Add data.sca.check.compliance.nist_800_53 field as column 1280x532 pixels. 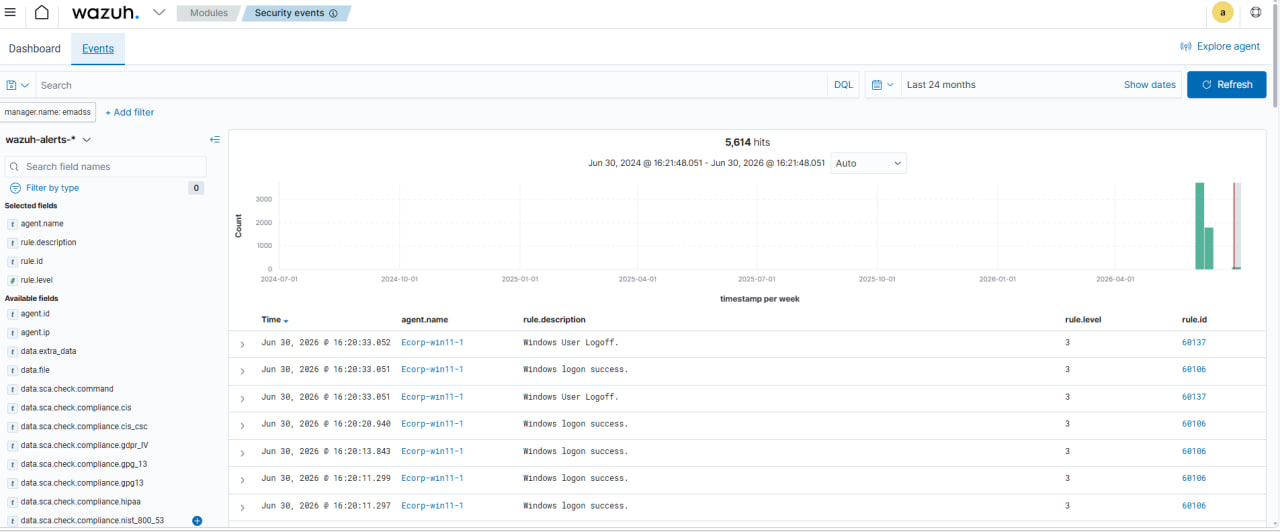click(197, 521)
